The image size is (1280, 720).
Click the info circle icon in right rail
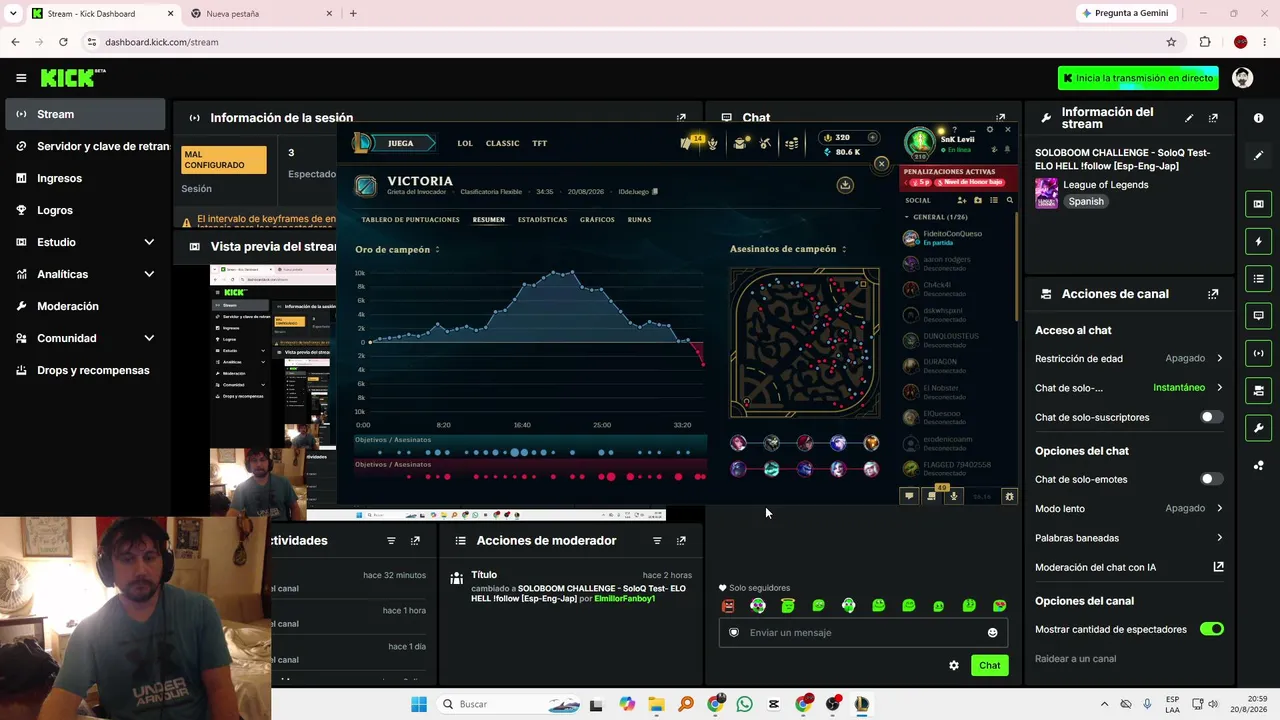1258,118
